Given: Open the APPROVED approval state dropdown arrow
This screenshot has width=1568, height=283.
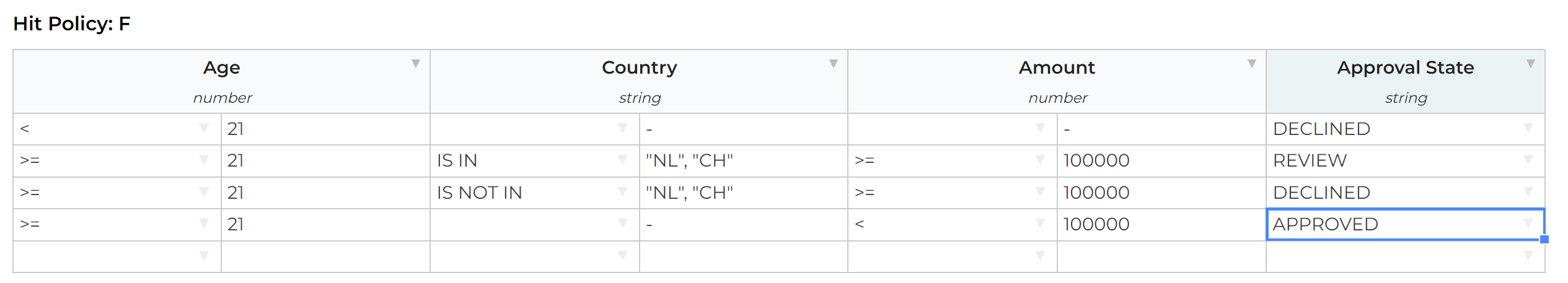Looking at the screenshot, I should click(1528, 224).
